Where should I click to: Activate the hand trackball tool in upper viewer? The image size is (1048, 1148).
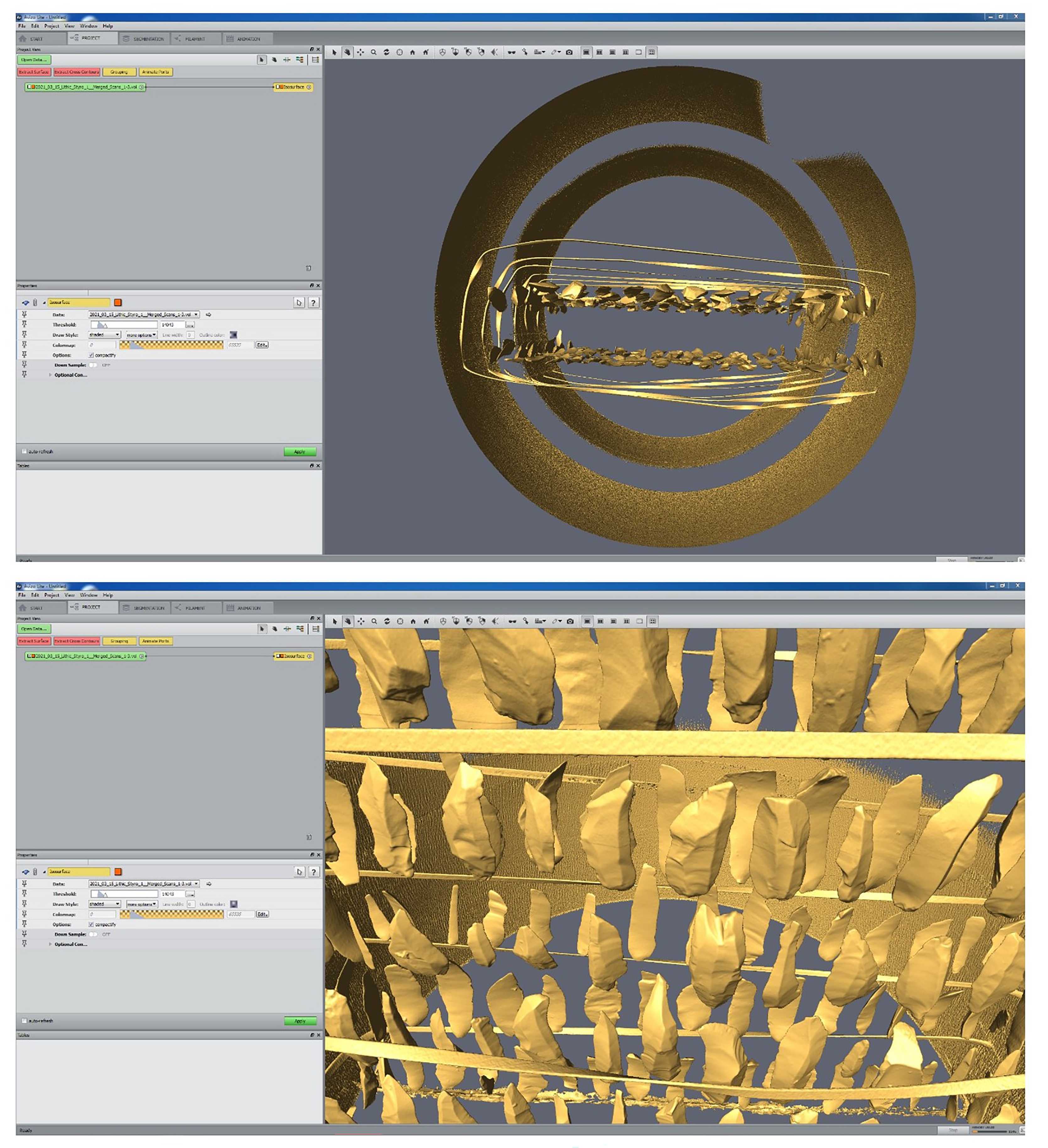tap(347, 52)
